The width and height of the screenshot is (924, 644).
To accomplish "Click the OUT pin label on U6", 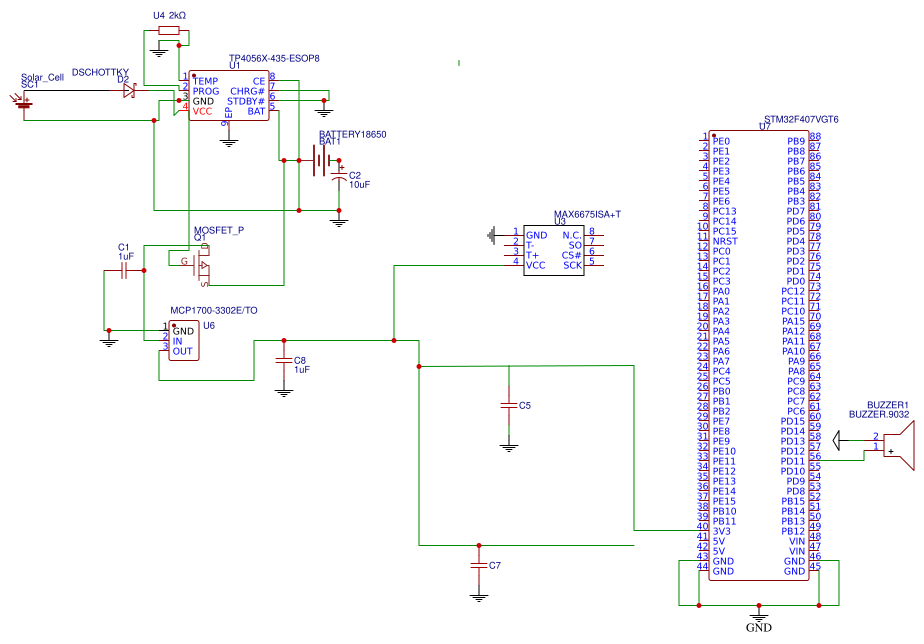I will (183, 351).
